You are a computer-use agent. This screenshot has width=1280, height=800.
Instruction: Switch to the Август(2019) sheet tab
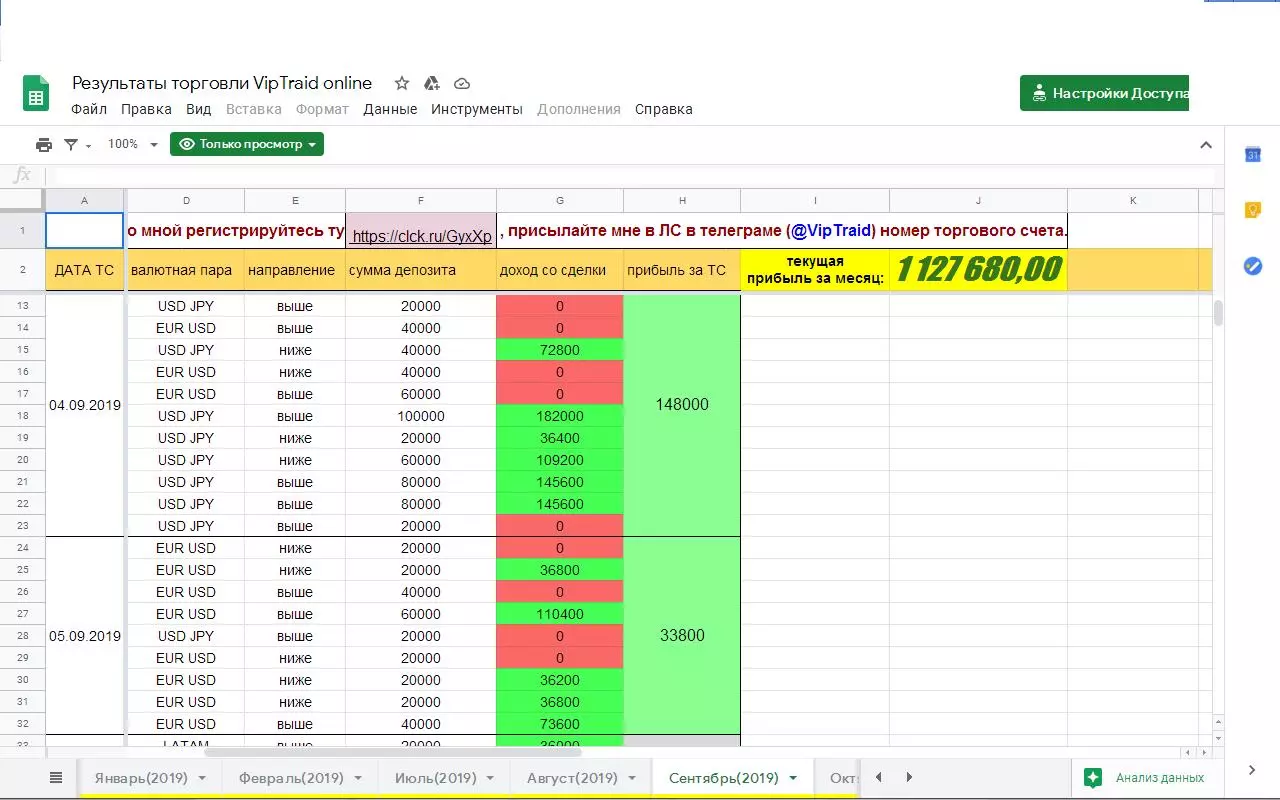coord(572,778)
